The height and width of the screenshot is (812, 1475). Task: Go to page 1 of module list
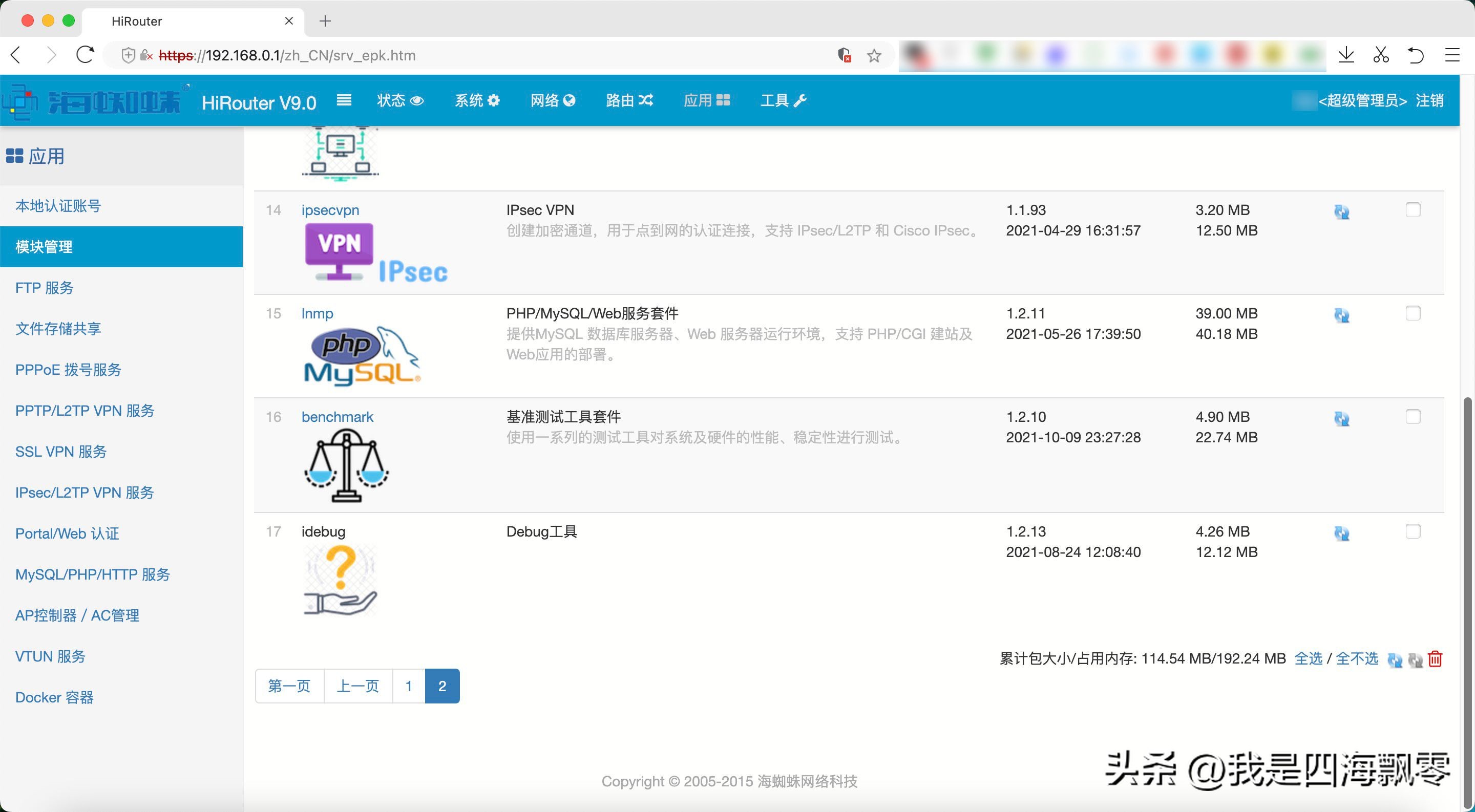pyautogui.click(x=408, y=686)
